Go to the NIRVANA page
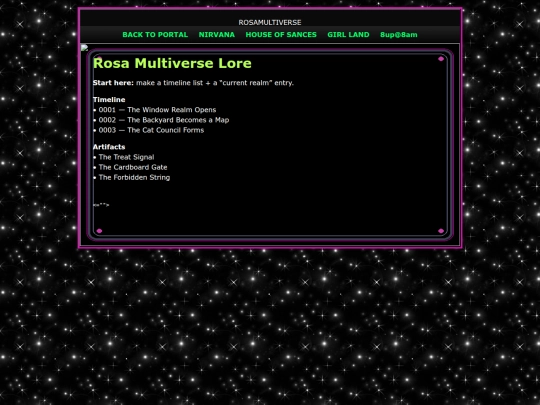 coord(217,35)
